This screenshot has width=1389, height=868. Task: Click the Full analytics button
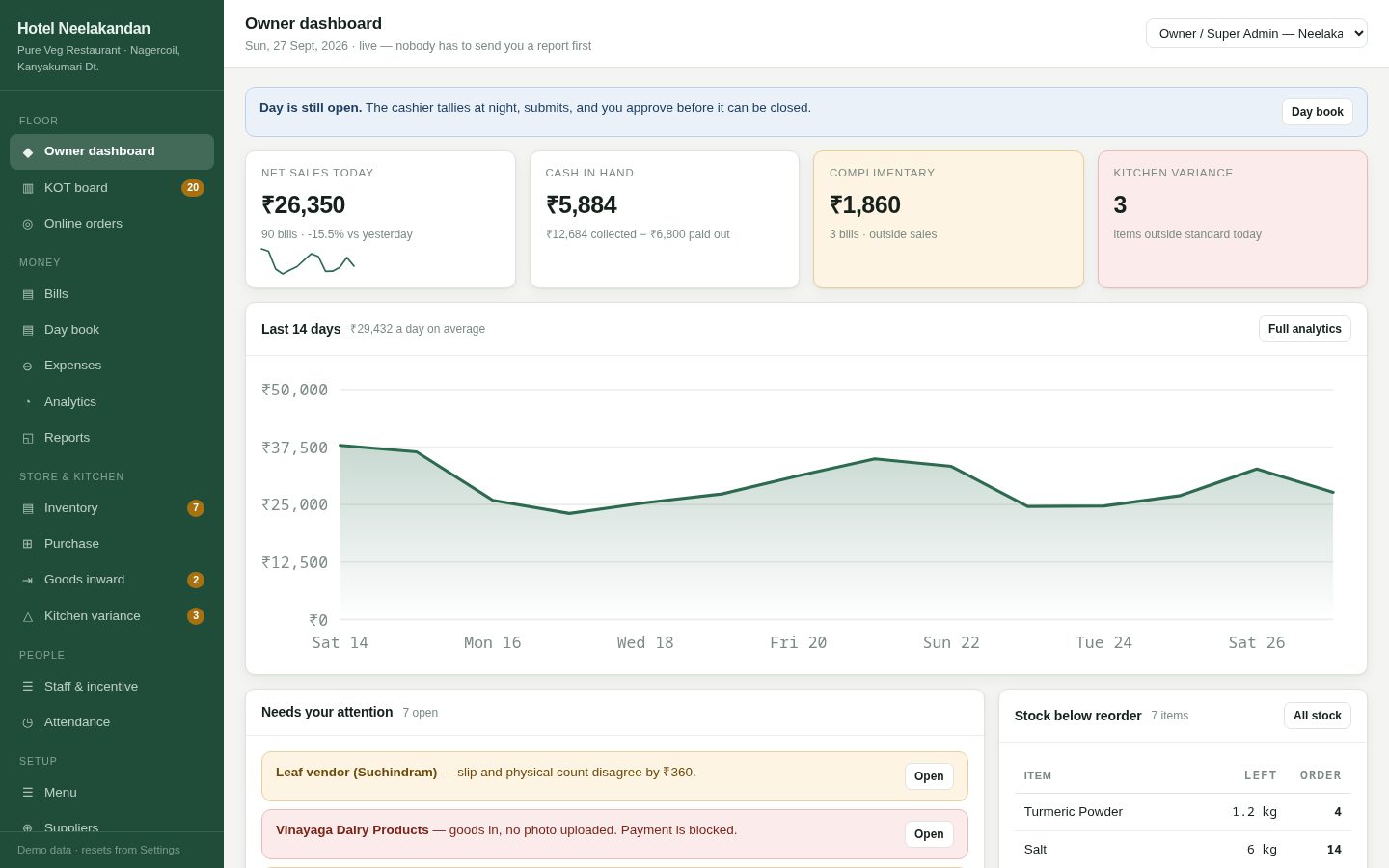pyautogui.click(x=1304, y=329)
